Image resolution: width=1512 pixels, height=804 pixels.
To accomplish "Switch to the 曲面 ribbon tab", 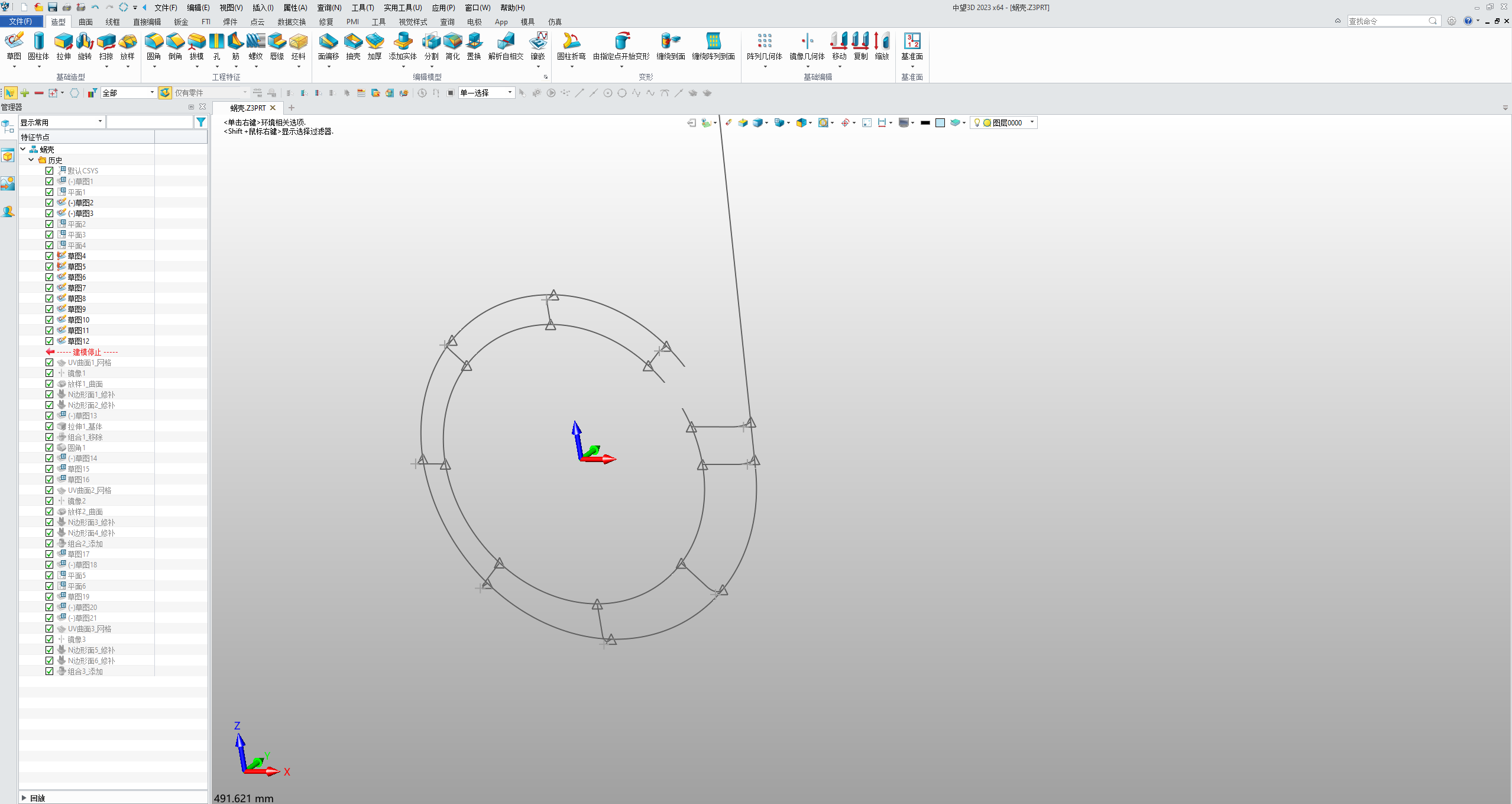I will (86, 22).
